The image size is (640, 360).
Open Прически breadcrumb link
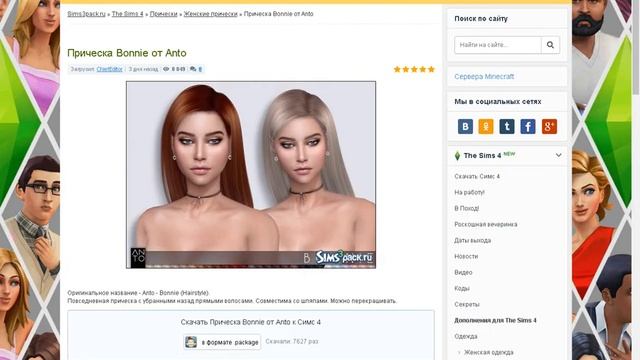(164, 14)
